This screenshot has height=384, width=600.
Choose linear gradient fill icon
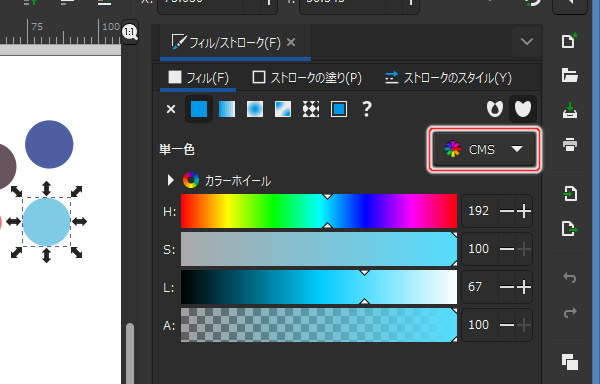pyautogui.click(x=227, y=109)
